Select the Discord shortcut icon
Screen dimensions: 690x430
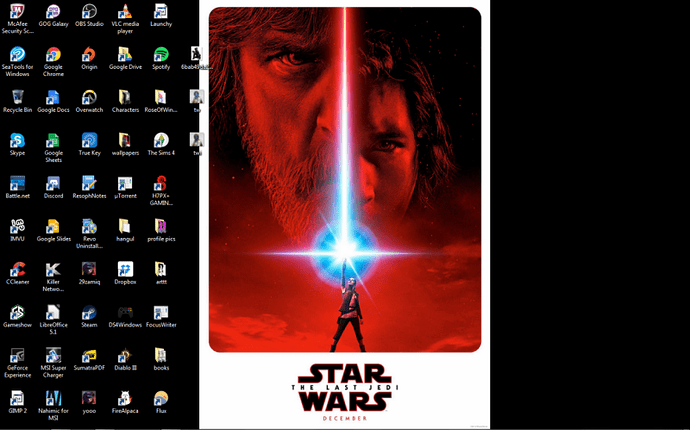(x=53, y=184)
